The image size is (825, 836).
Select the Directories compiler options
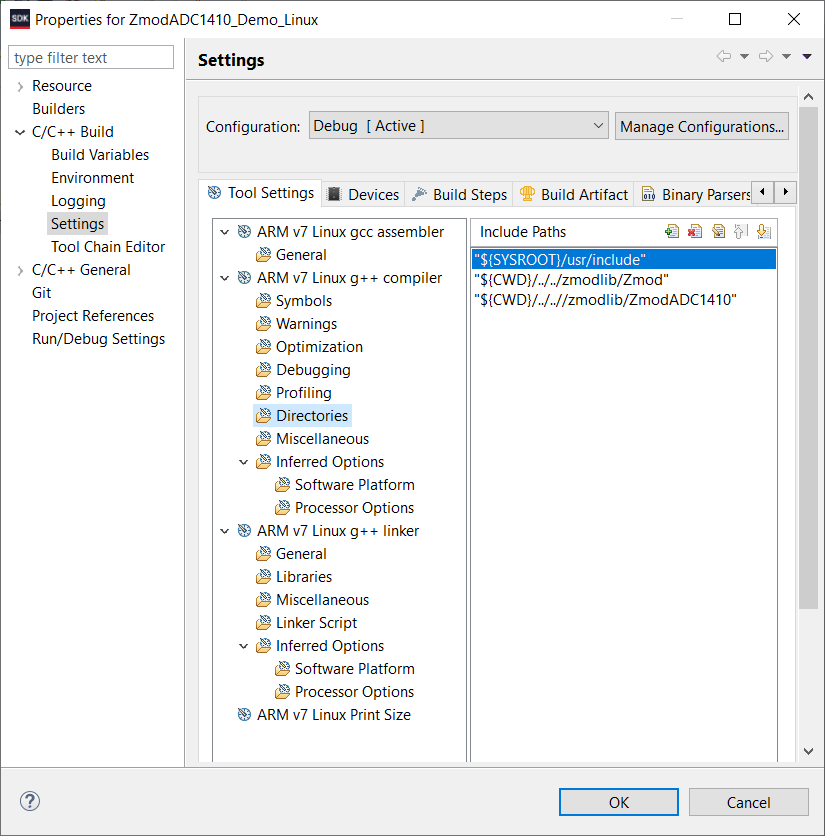click(302, 415)
